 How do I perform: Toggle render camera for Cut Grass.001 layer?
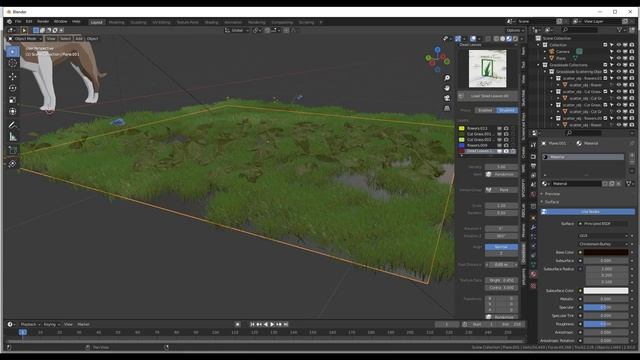506,134
